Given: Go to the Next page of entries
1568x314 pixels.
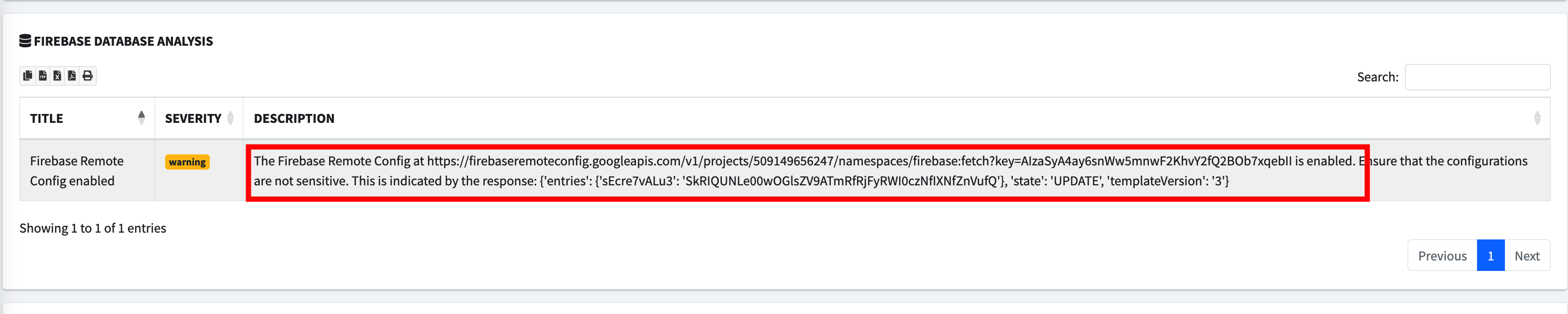Looking at the screenshot, I should (x=1528, y=256).
